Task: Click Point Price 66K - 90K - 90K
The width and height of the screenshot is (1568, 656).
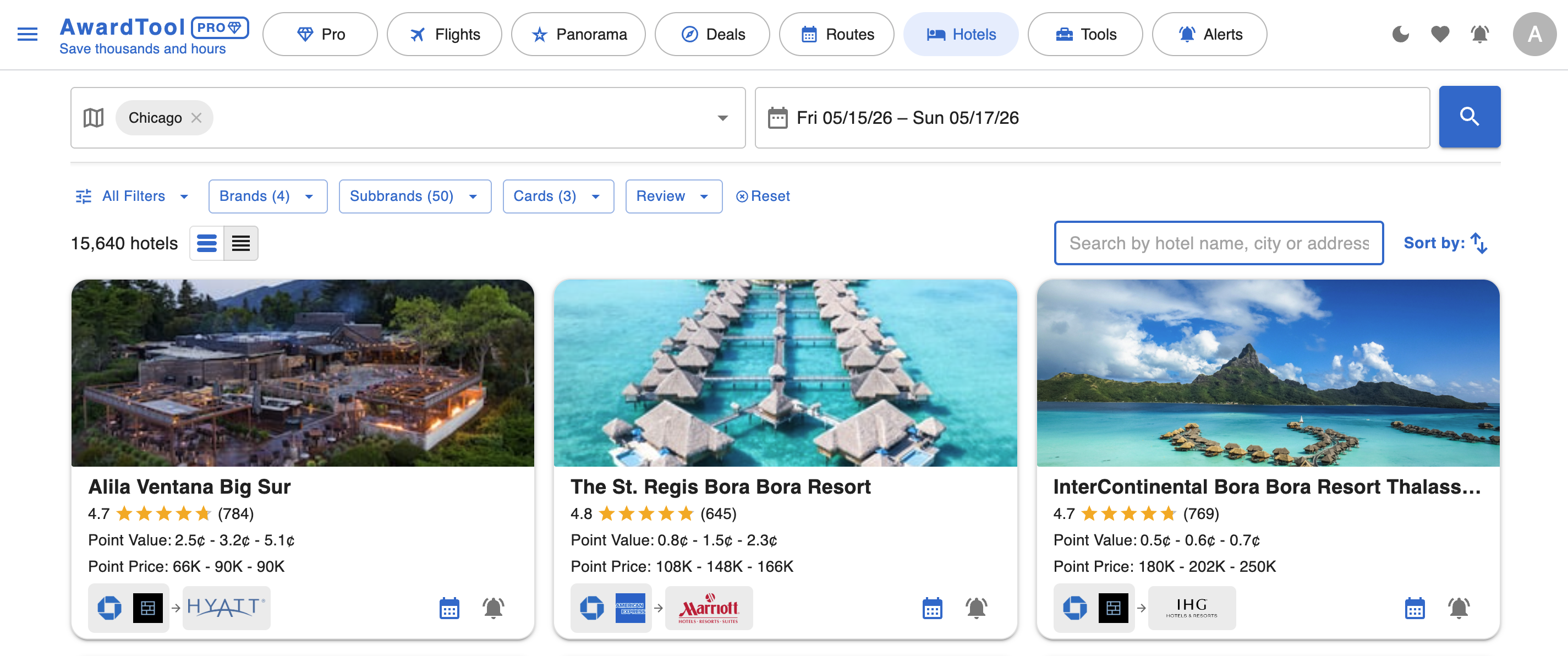Action: 187,567
